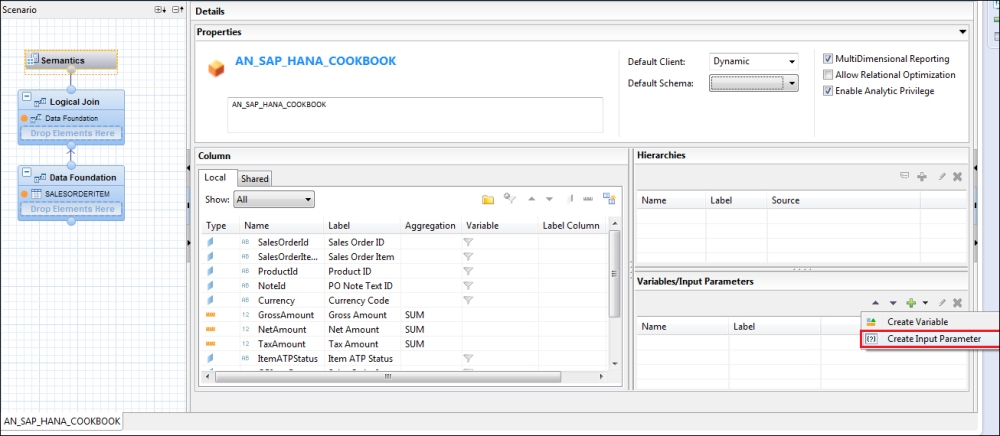
Task: Click the description text field in Properties
Action: tap(415, 115)
